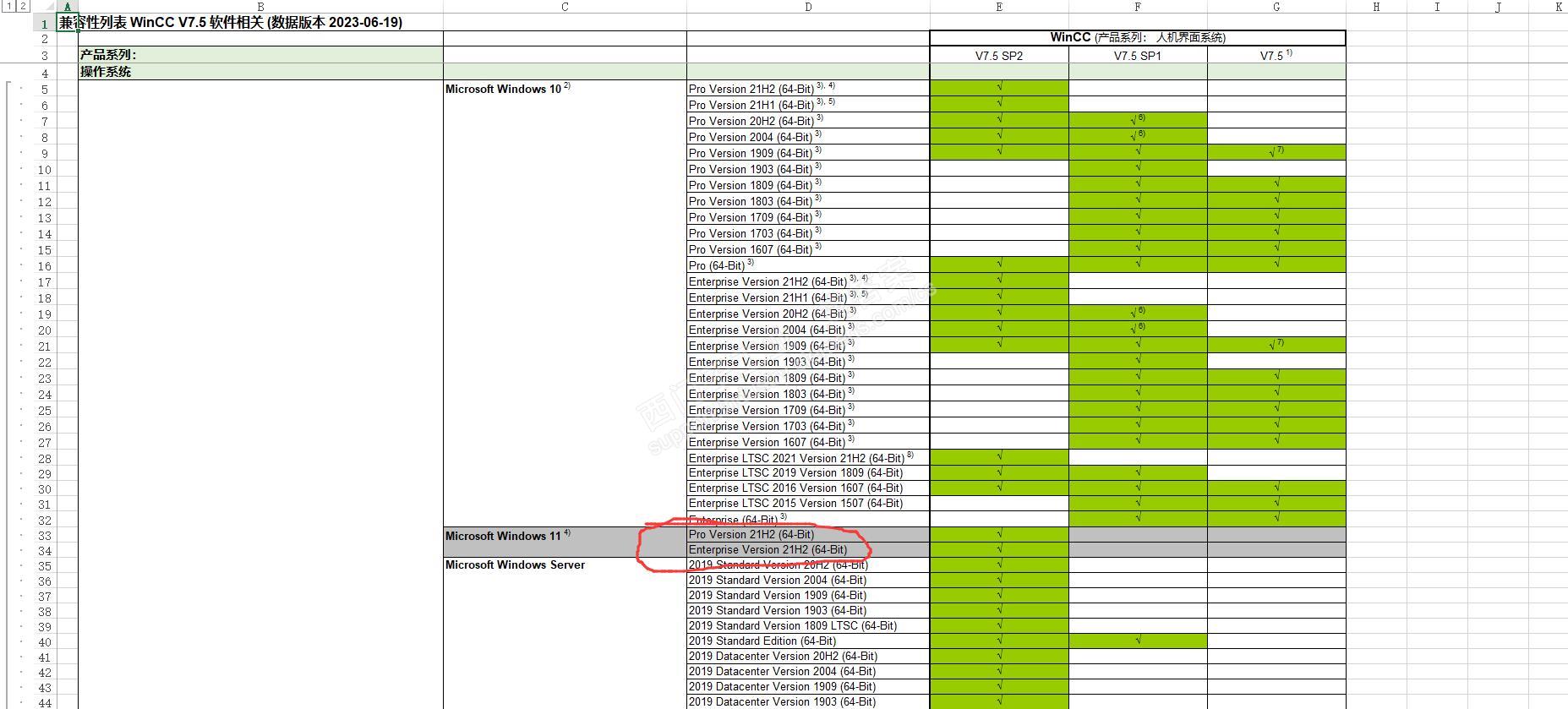This screenshot has height=709, width=1568.
Task: Click the 'Microsoft Windows Server' cell
Action: (565, 564)
